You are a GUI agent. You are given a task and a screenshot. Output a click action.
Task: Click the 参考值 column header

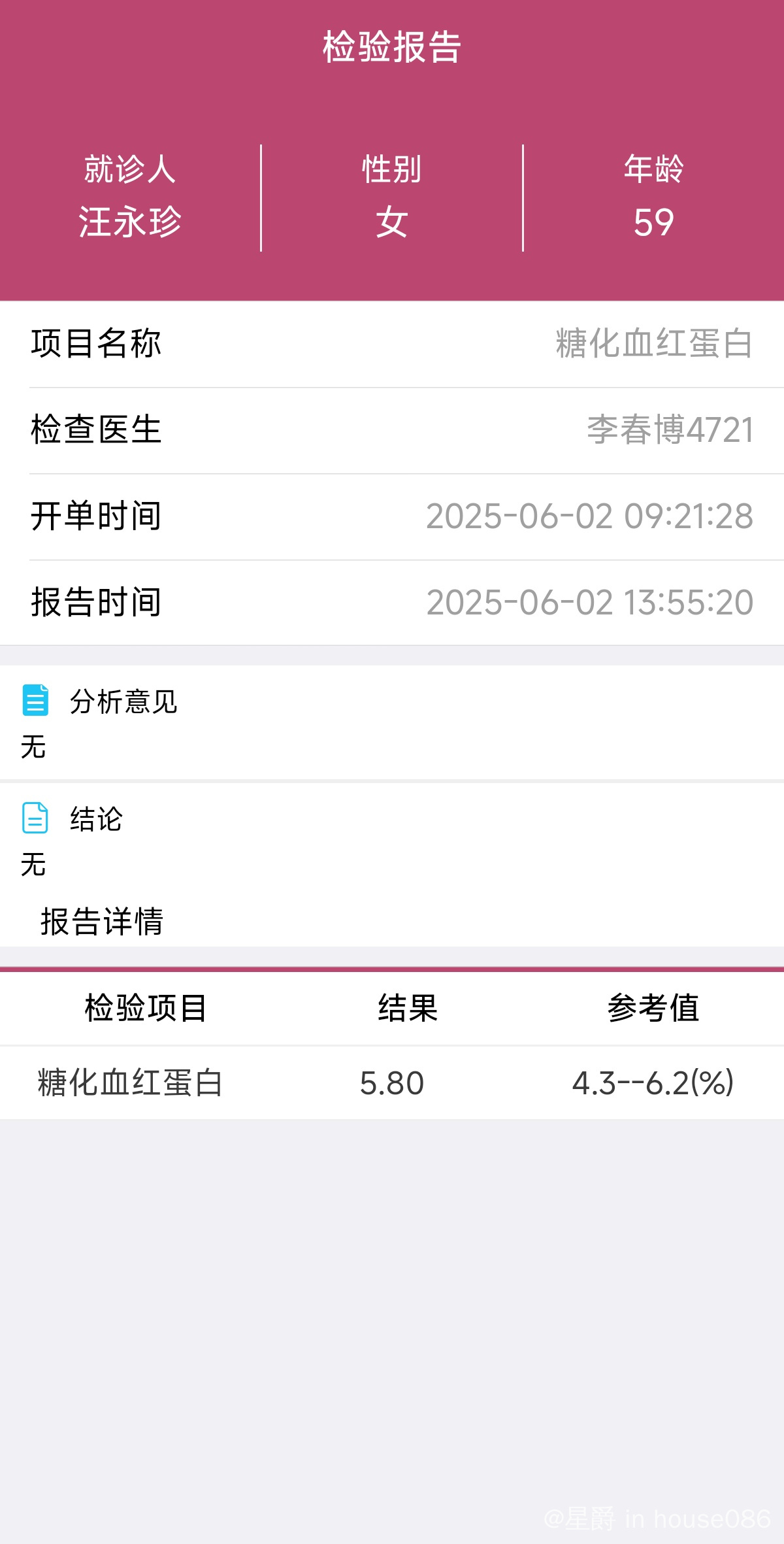653,1007
